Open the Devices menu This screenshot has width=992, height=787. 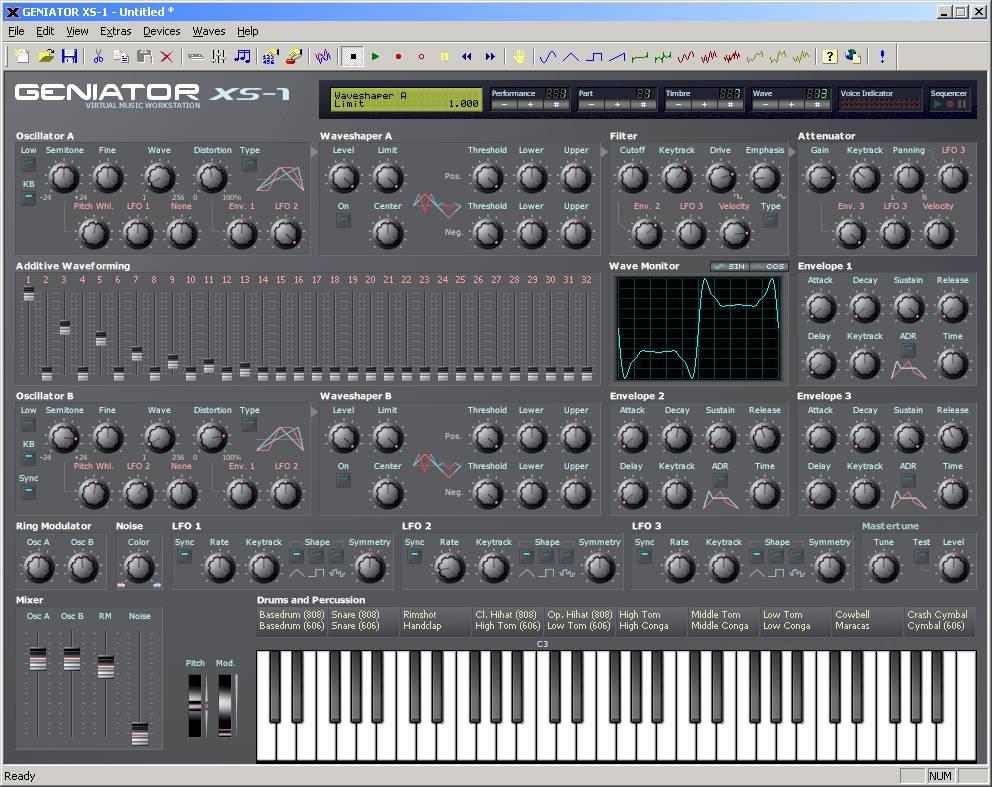click(x=161, y=31)
